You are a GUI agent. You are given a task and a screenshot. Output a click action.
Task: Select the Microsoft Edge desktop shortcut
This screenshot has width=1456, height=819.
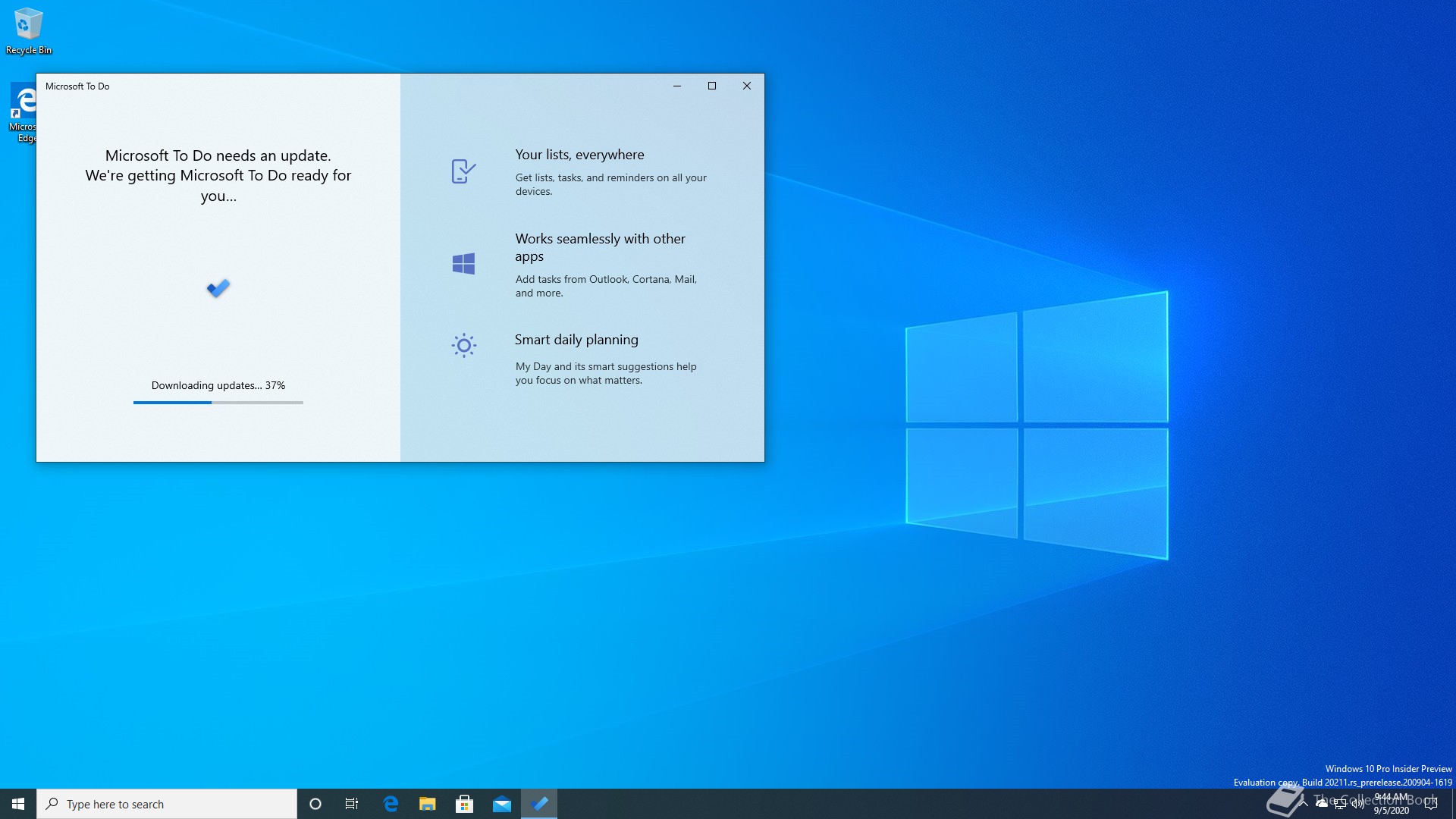(24, 113)
